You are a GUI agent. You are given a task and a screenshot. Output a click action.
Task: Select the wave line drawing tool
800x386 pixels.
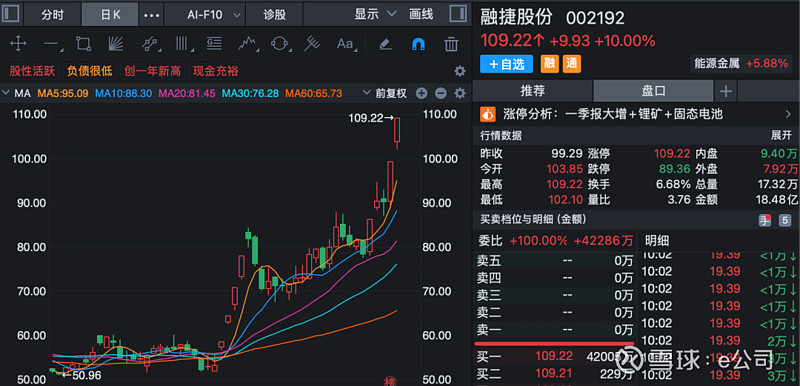[x=247, y=44]
